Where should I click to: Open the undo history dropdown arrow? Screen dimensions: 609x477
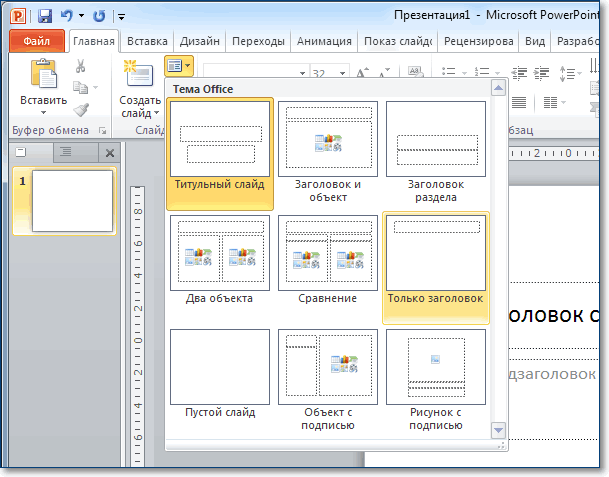click(x=81, y=16)
